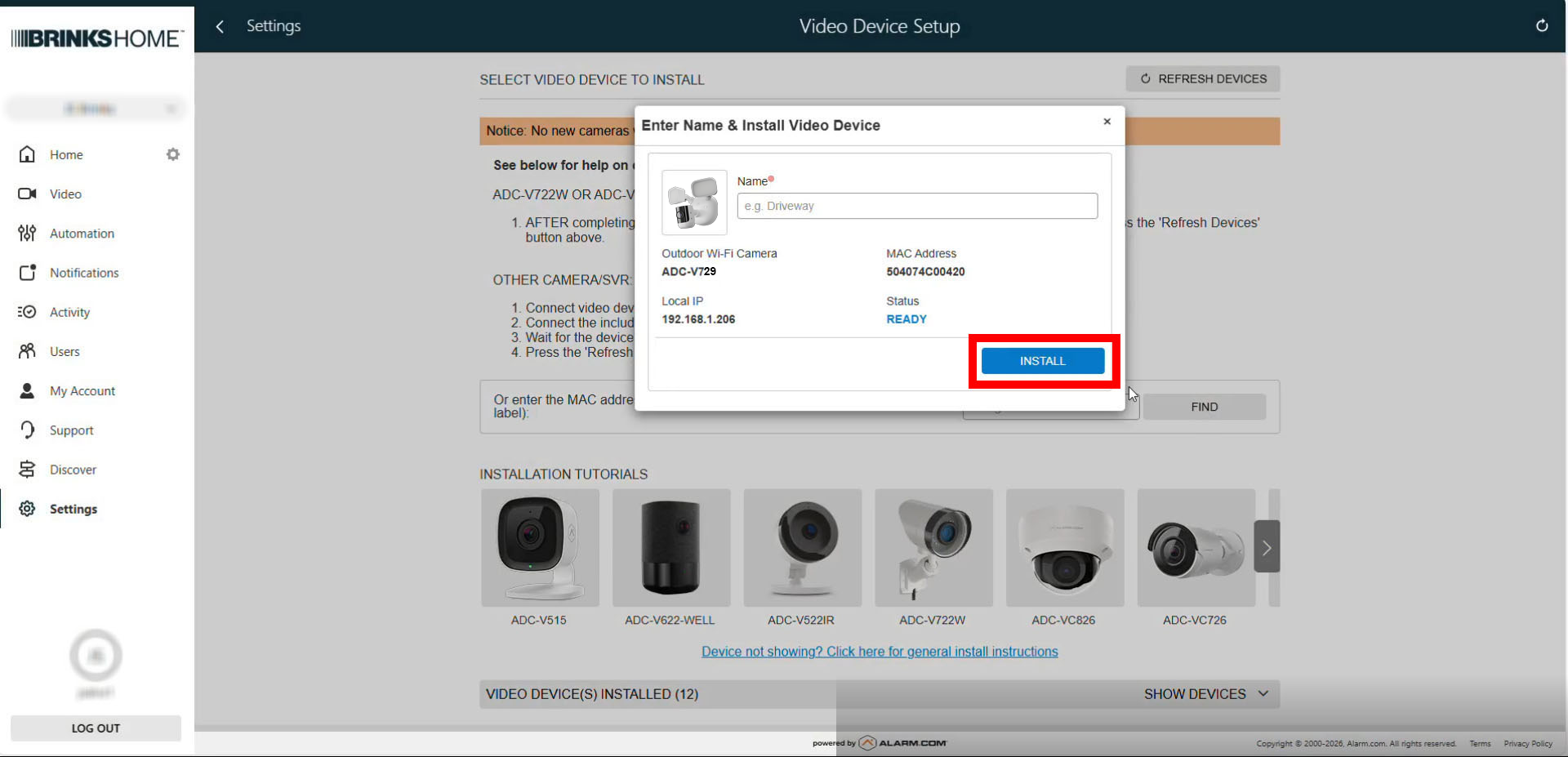Select the MAC address 504074C00420
Screen dimensions: 1568x757
925,272
